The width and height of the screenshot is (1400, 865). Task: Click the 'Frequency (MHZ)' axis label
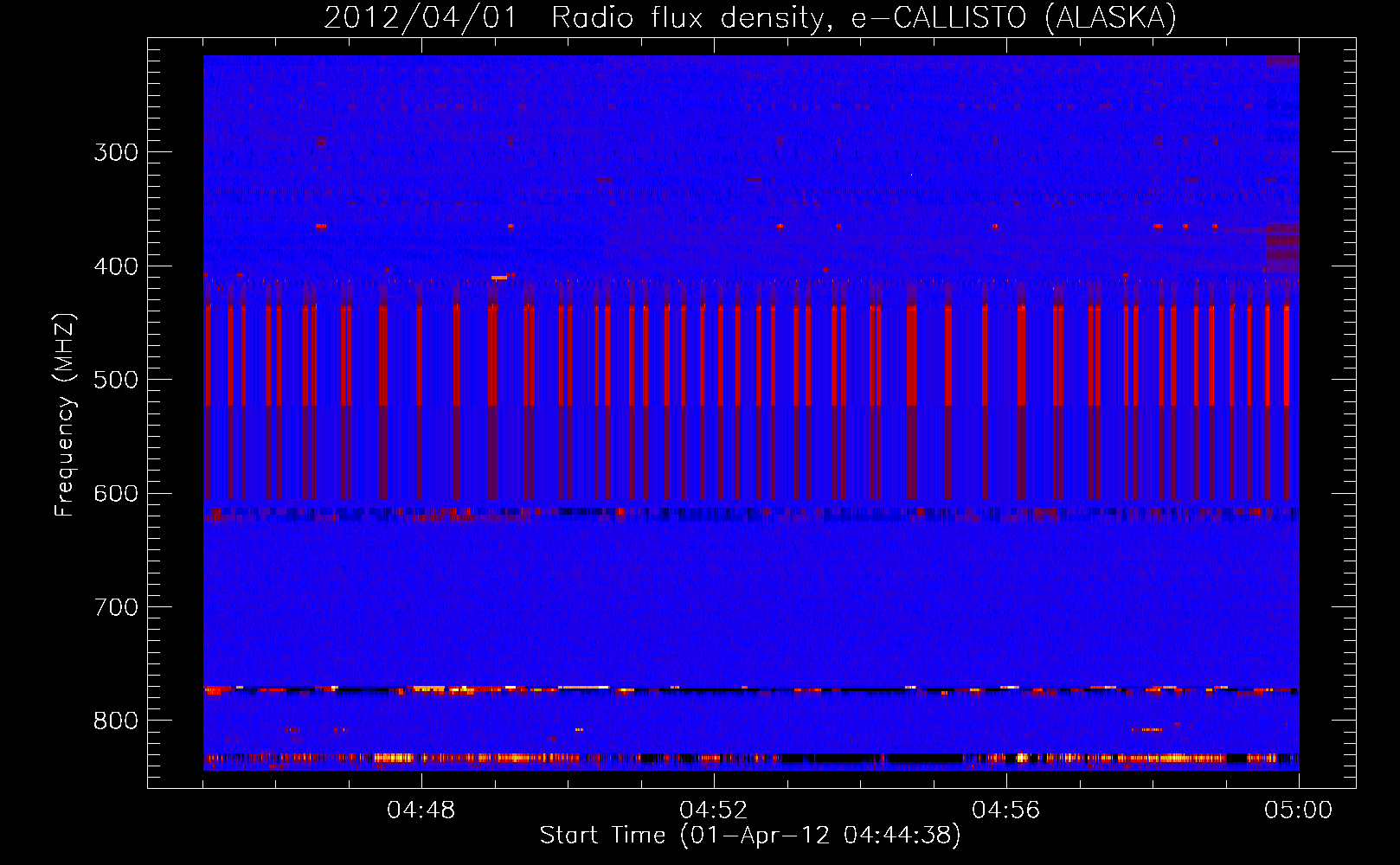pos(65,414)
